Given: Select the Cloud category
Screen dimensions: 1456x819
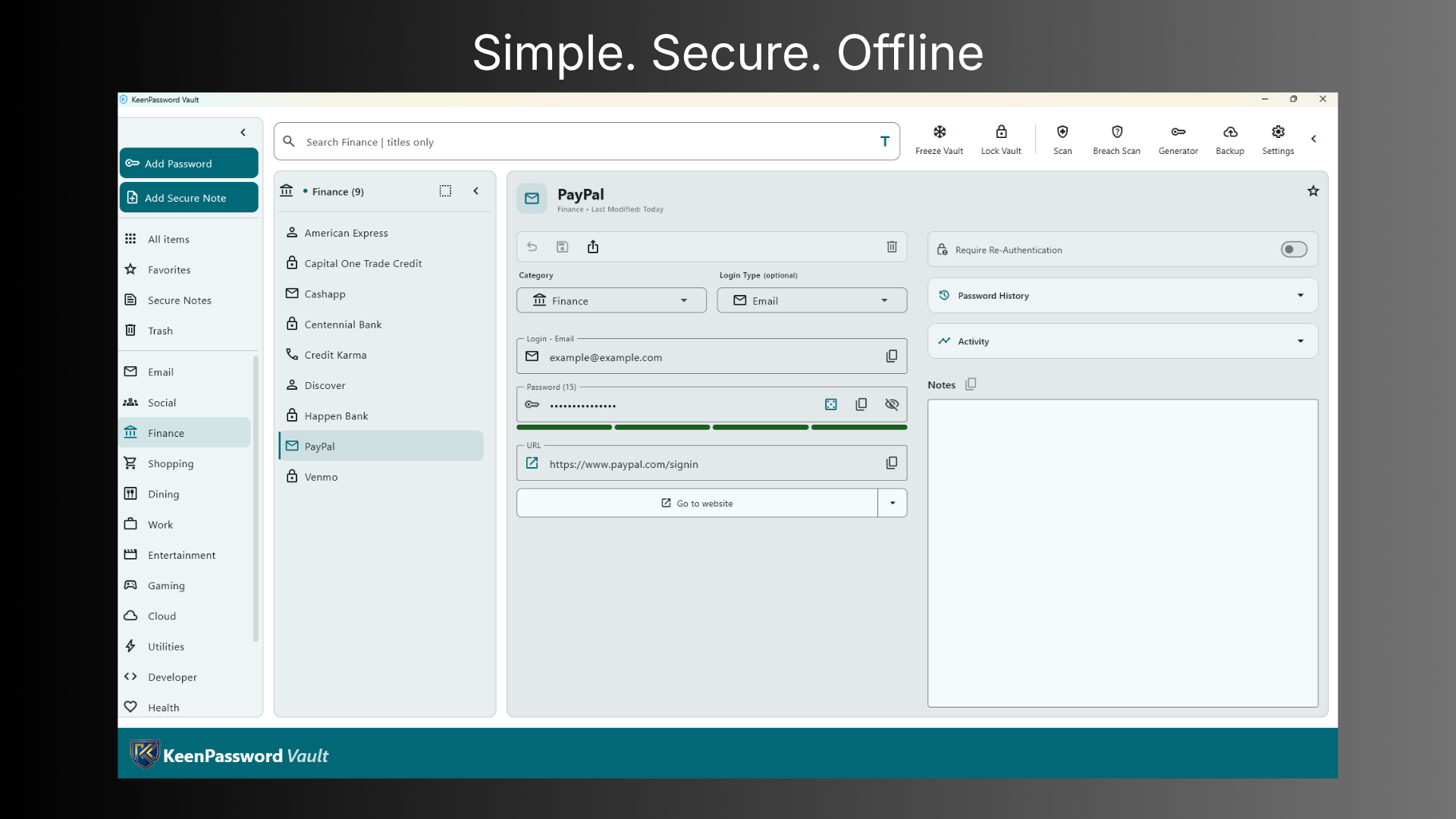Looking at the screenshot, I should [185, 616].
